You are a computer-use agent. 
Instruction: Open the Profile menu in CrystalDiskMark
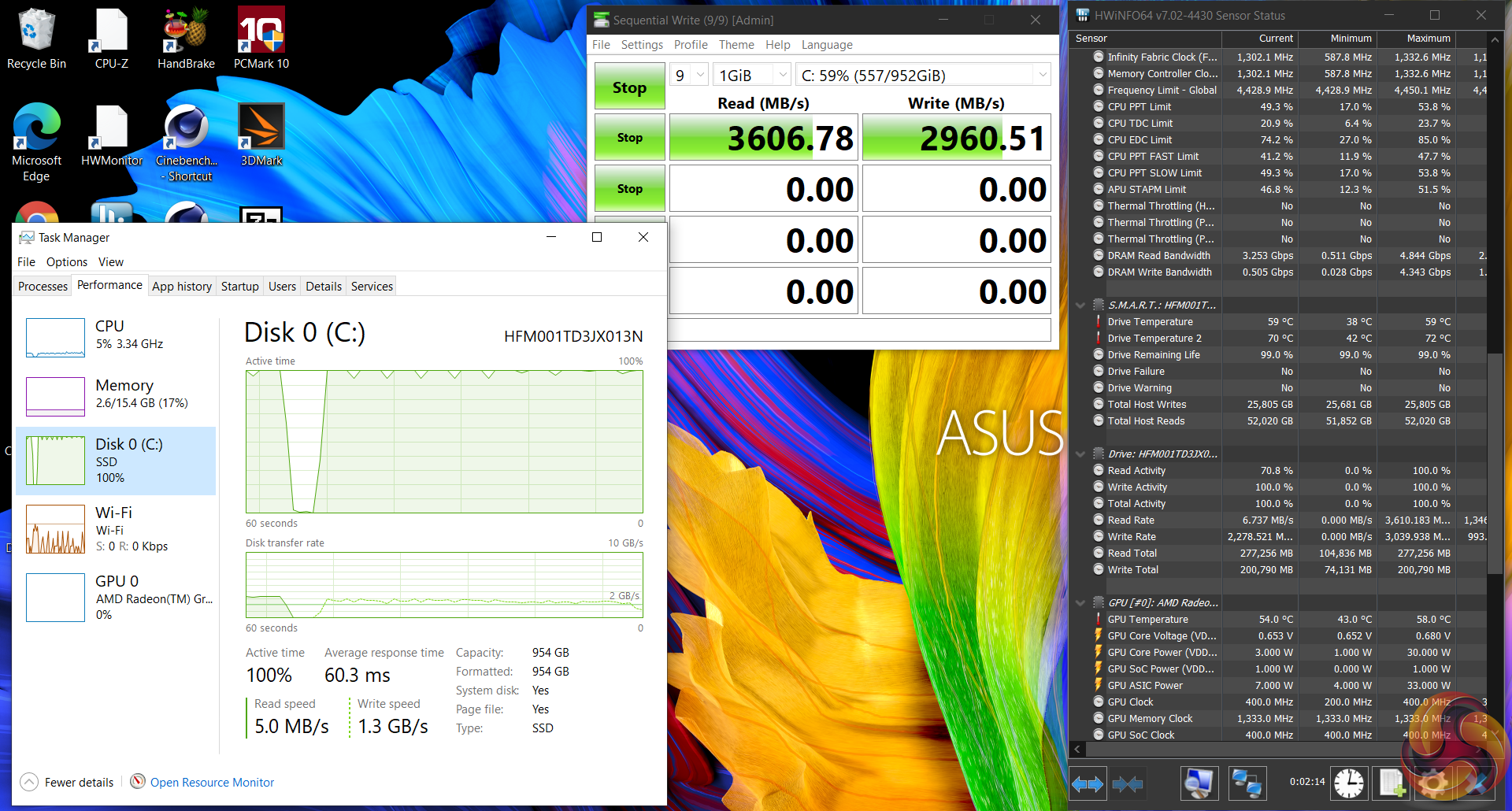pyautogui.click(x=691, y=45)
